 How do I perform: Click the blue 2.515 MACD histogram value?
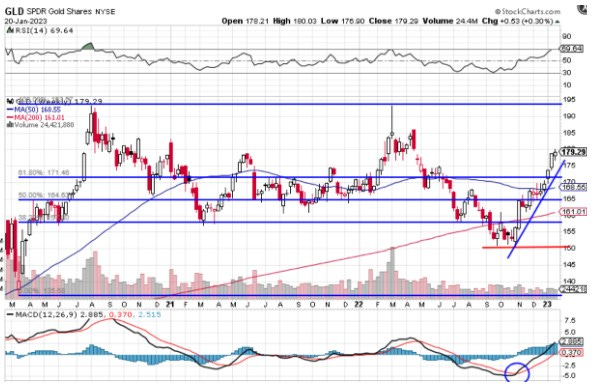coord(149,314)
